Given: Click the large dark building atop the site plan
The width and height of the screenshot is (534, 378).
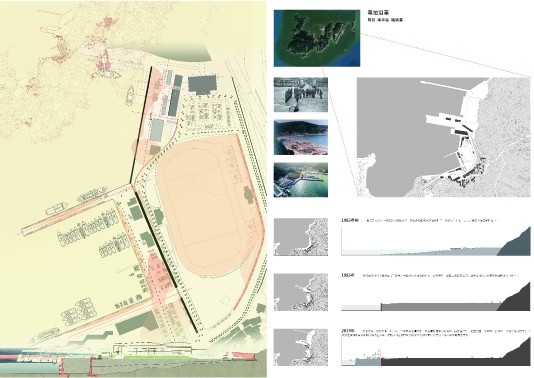Looking at the screenshot, I should coord(202,85).
